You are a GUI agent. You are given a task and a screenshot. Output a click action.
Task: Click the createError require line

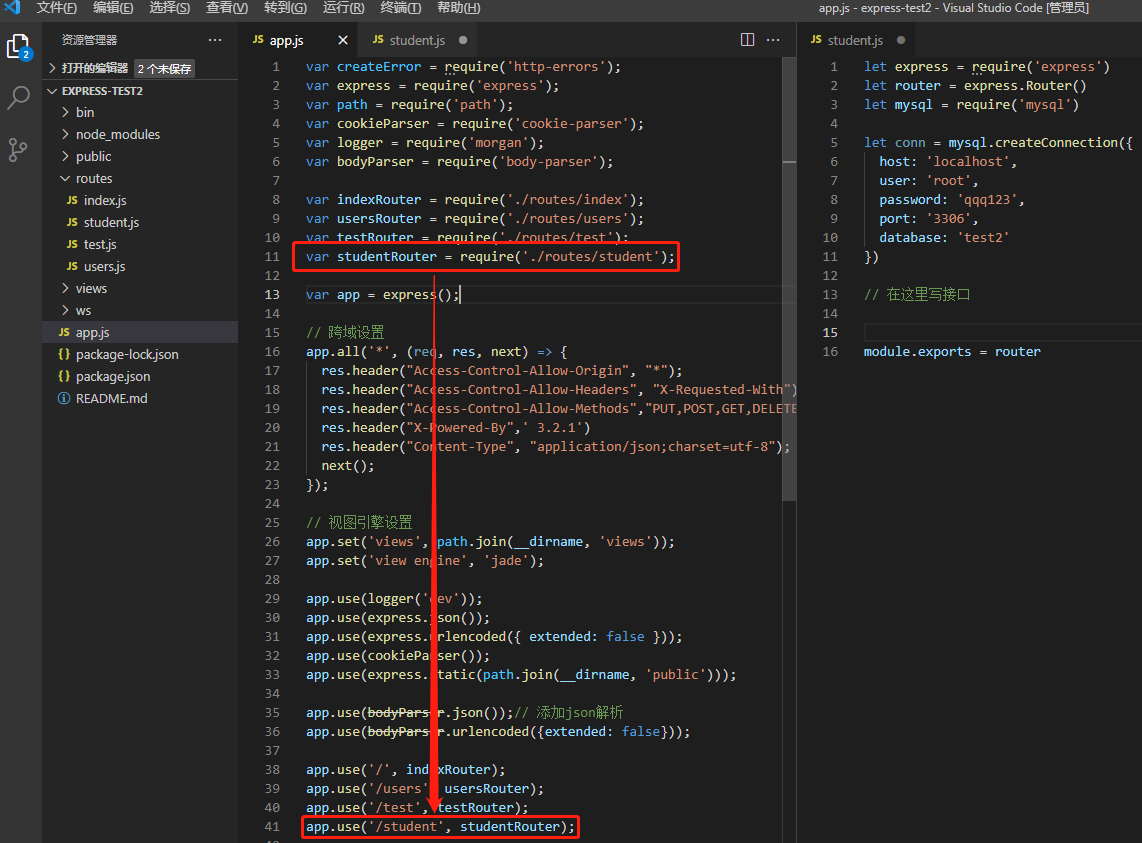pos(463,66)
